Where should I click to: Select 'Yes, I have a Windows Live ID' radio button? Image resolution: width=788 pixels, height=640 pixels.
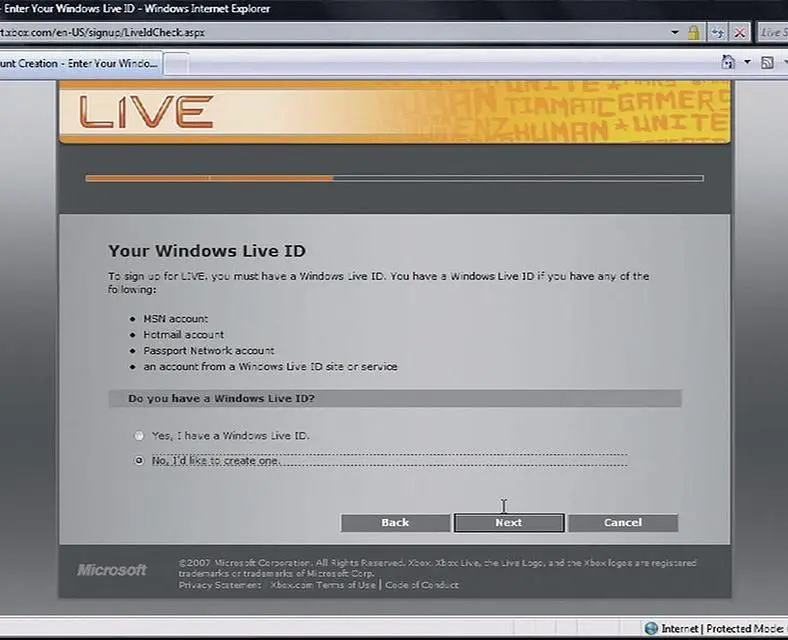(x=139, y=436)
